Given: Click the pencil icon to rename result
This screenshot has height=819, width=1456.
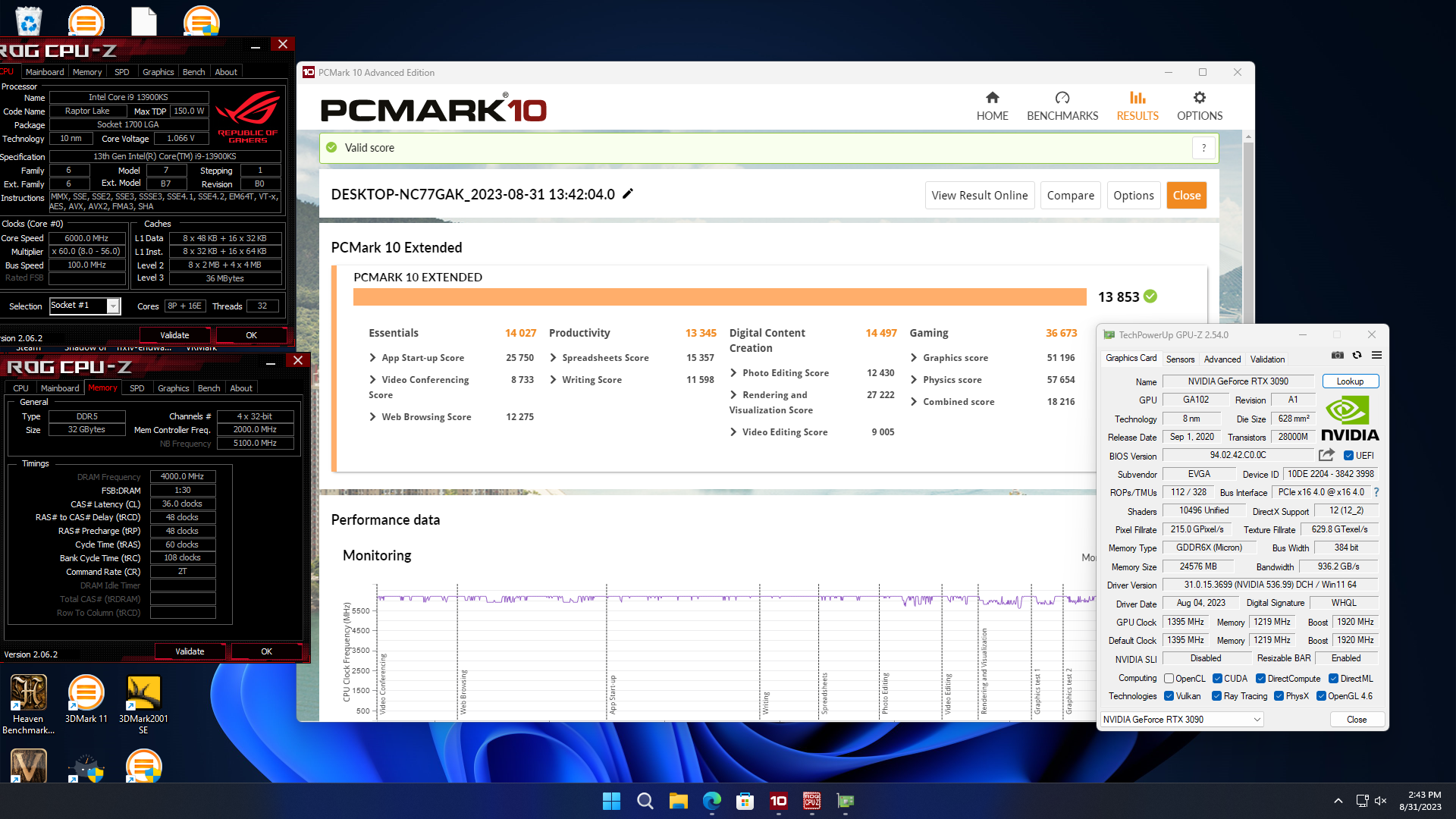Looking at the screenshot, I should click(x=627, y=194).
